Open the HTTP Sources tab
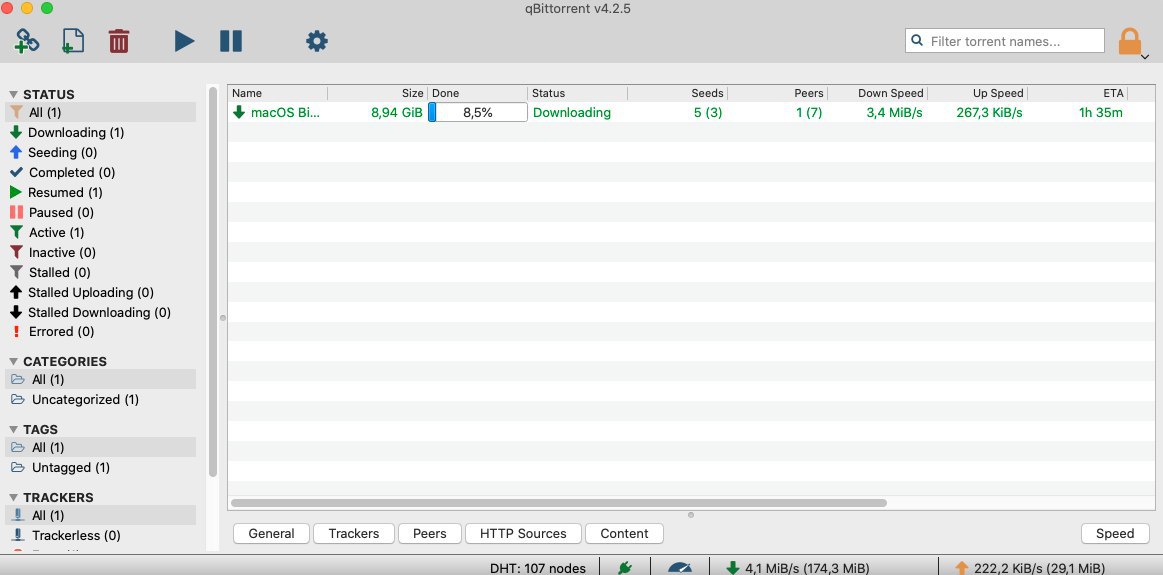 [x=523, y=533]
